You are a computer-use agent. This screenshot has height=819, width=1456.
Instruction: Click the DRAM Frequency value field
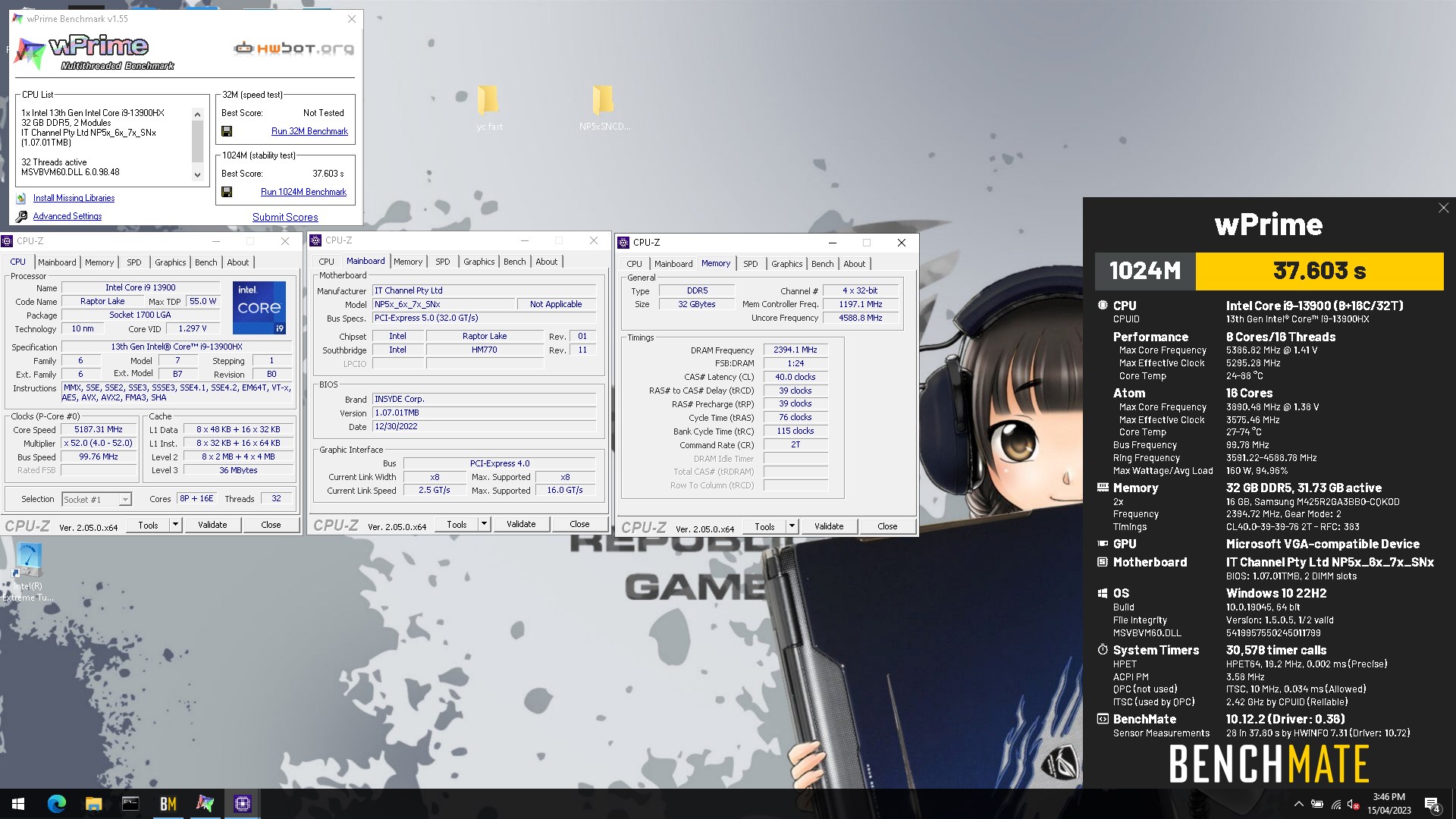[795, 350]
